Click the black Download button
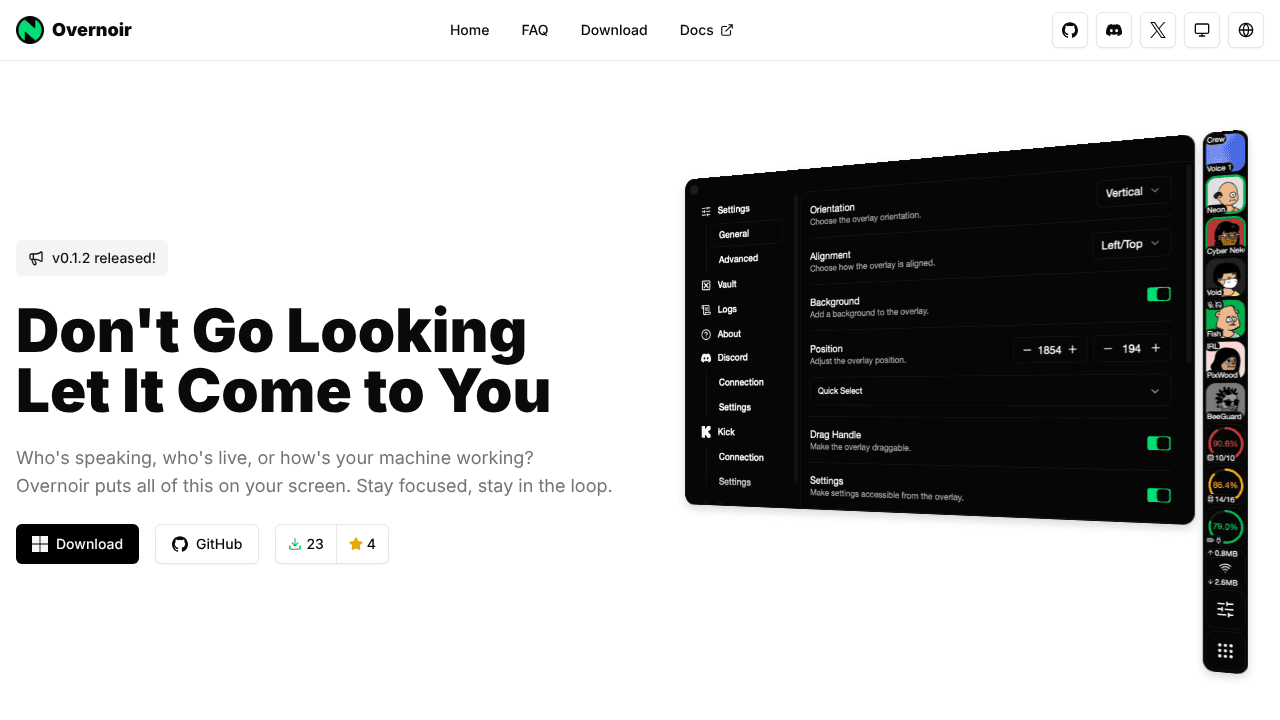1280x720 pixels. [77, 544]
